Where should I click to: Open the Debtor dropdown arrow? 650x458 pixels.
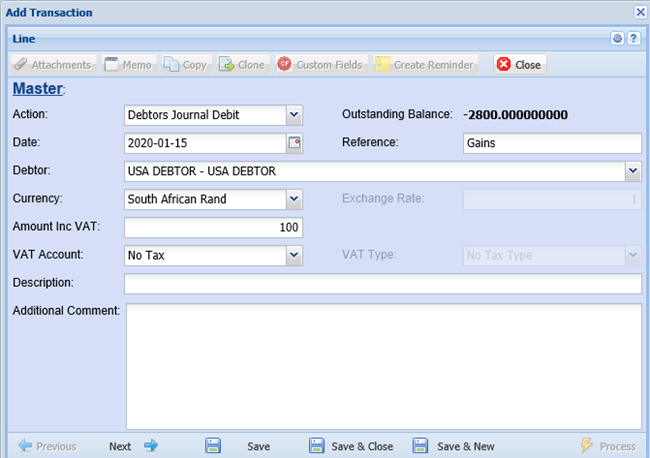[633, 171]
